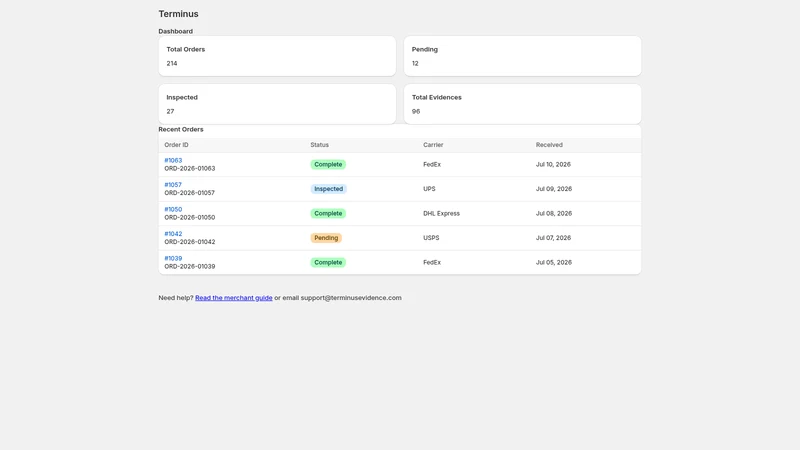Click the Pending status badge for order #1042
The image size is (800, 450).
[326, 238]
